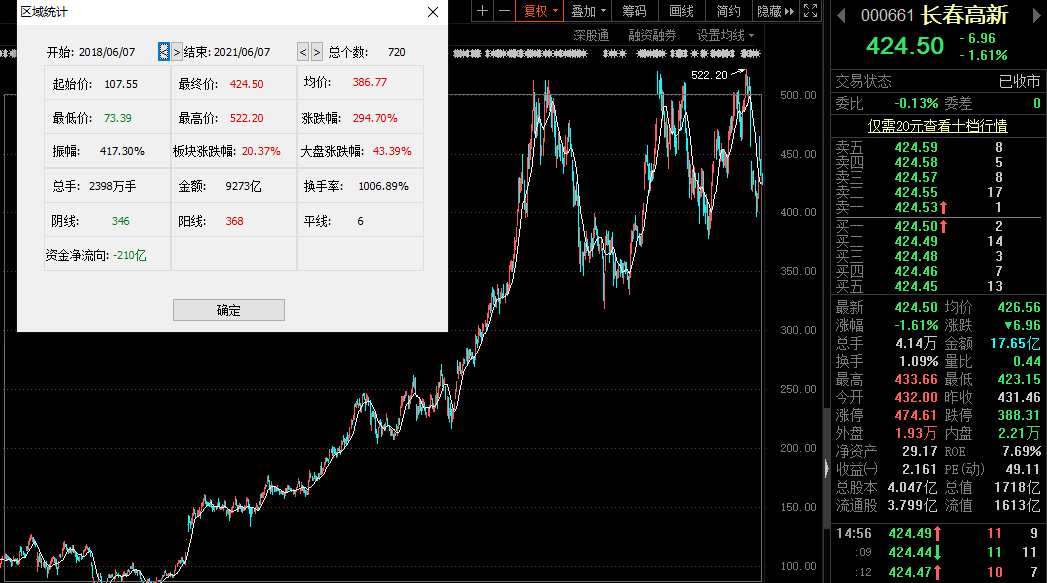This screenshot has width=1047, height=583.
Task: Expand the 设置均线 dropdown
Action: (725, 35)
